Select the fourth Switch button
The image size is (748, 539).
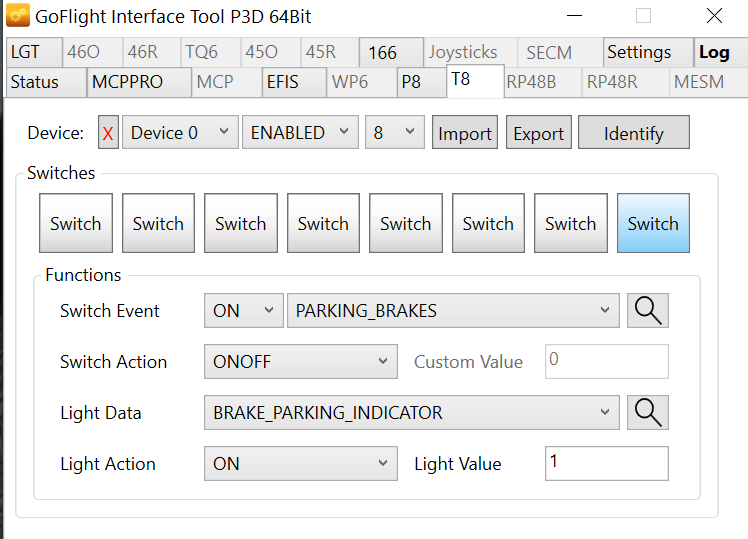pyautogui.click(x=323, y=224)
